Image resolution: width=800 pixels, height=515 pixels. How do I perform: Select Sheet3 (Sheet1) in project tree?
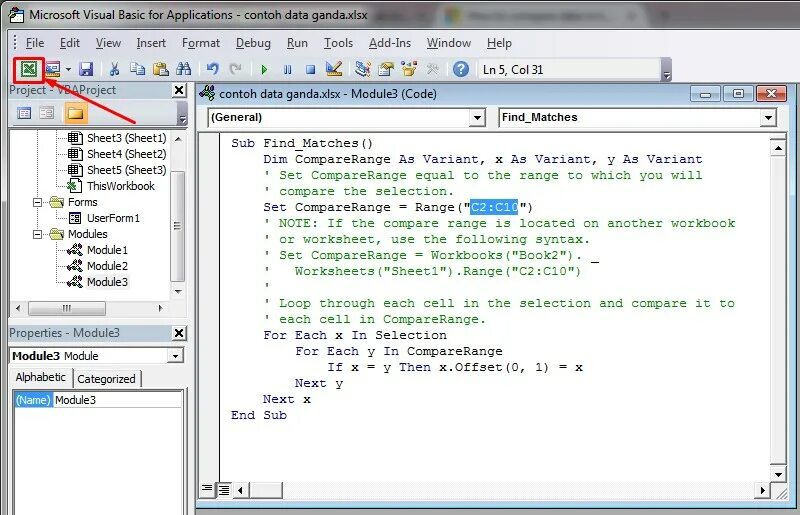tap(127, 138)
